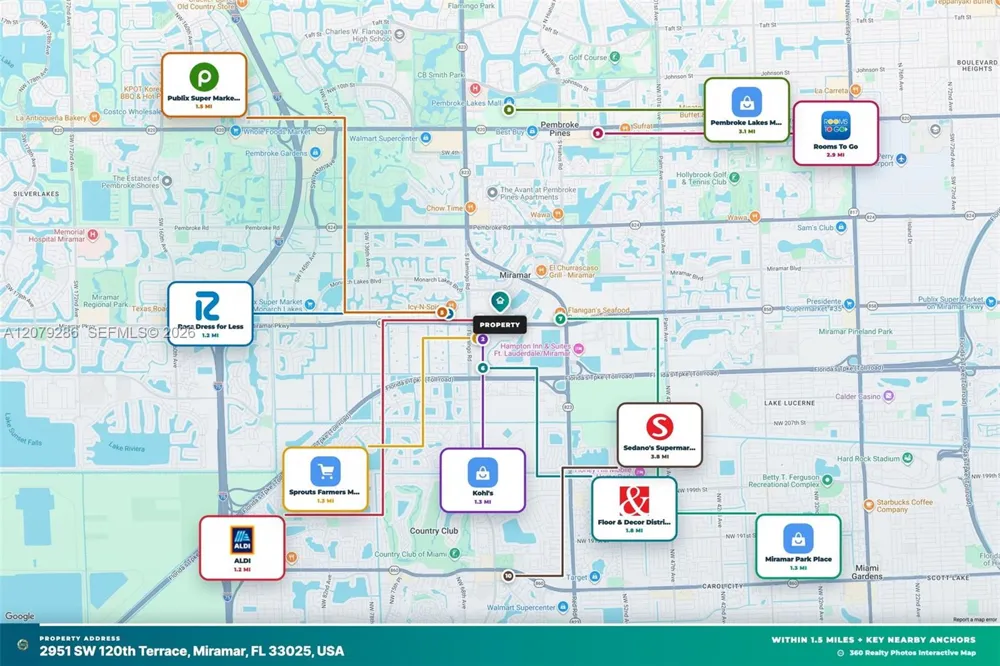Click the Floor & Decor Distri... card label
1000x666 pixels.
click(634, 522)
